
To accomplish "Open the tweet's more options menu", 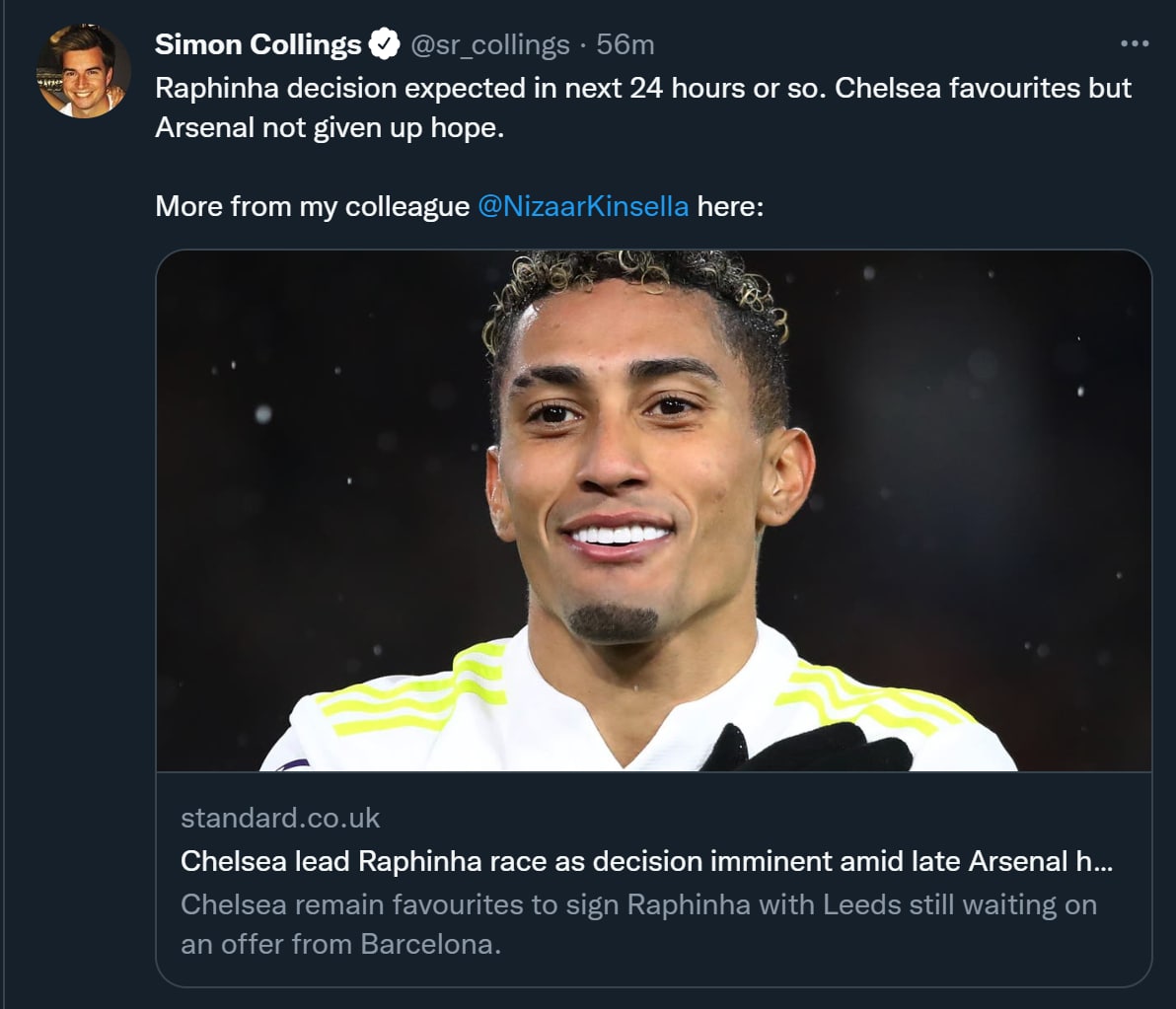I will click(1136, 44).
